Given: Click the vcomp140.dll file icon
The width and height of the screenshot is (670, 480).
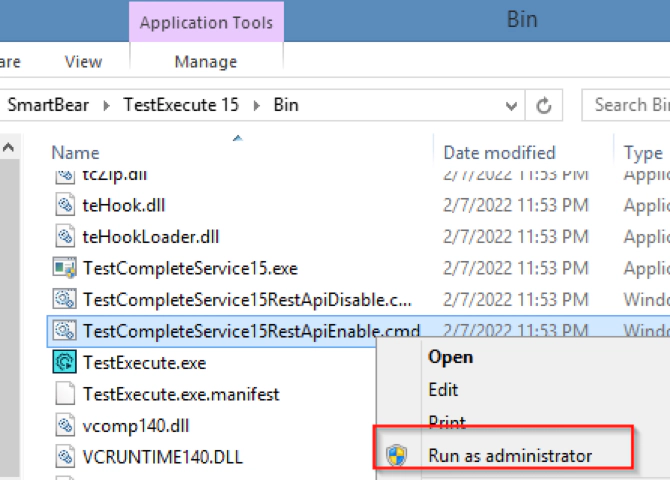Looking at the screenshot, I should 65,425.
